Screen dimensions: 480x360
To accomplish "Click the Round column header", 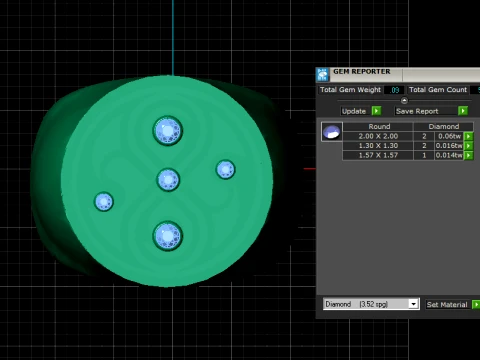I will tap(379, 127).
